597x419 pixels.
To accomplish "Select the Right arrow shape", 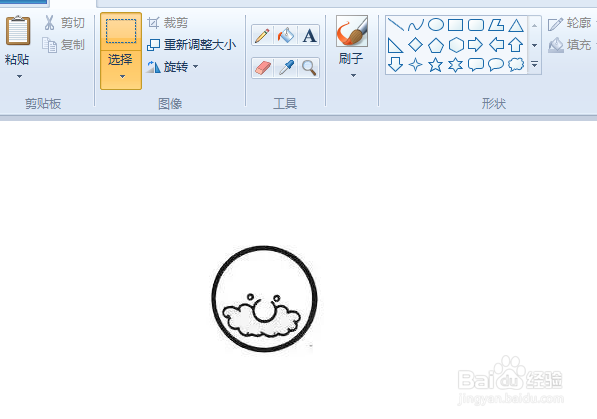I will tap(475, 45).
